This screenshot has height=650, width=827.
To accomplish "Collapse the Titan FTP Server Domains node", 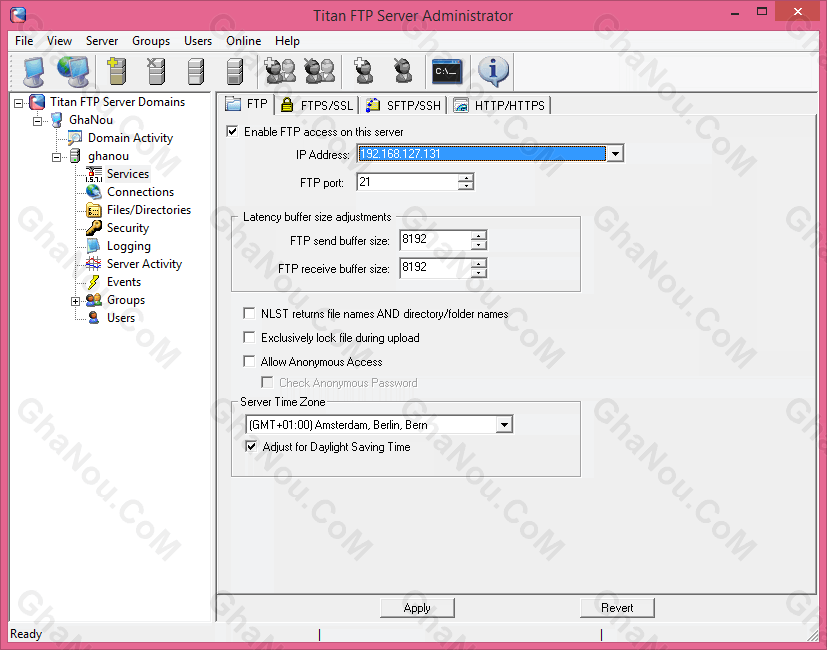I will (18, 103).
